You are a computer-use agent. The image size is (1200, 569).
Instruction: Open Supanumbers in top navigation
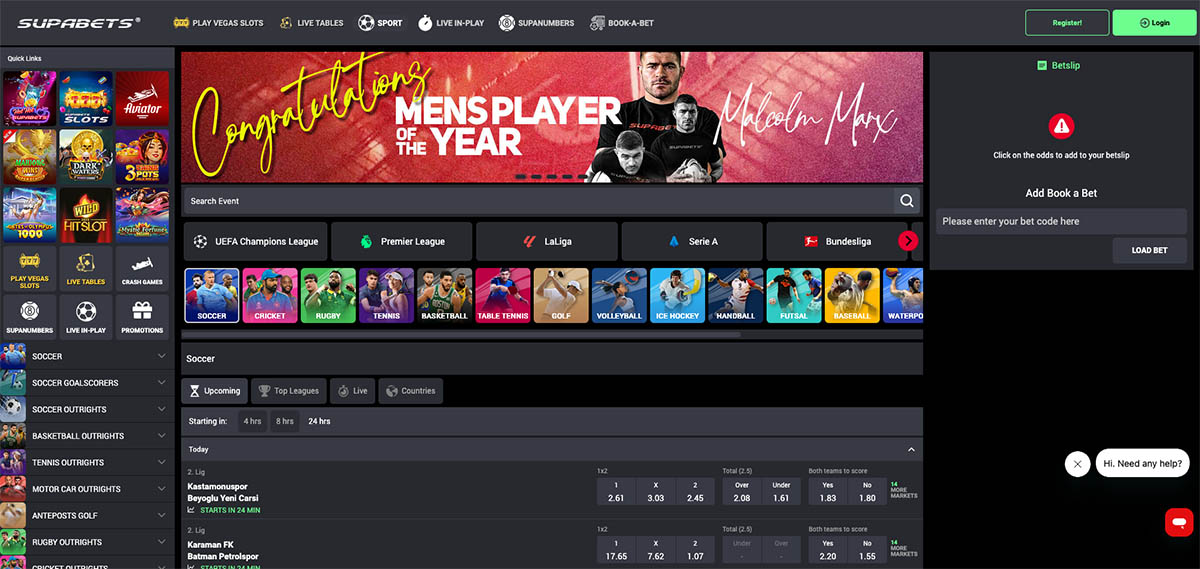point(537,23)
